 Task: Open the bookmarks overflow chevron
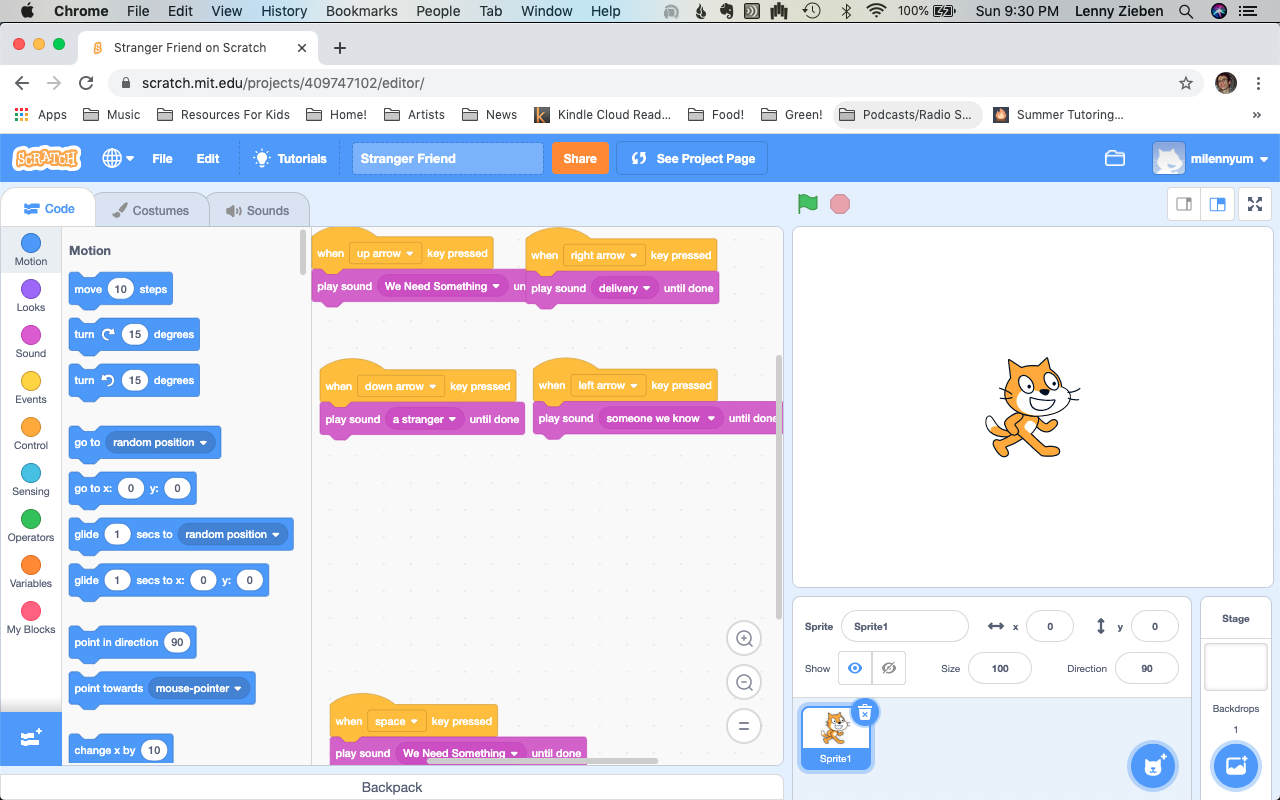click(1257, 115)
